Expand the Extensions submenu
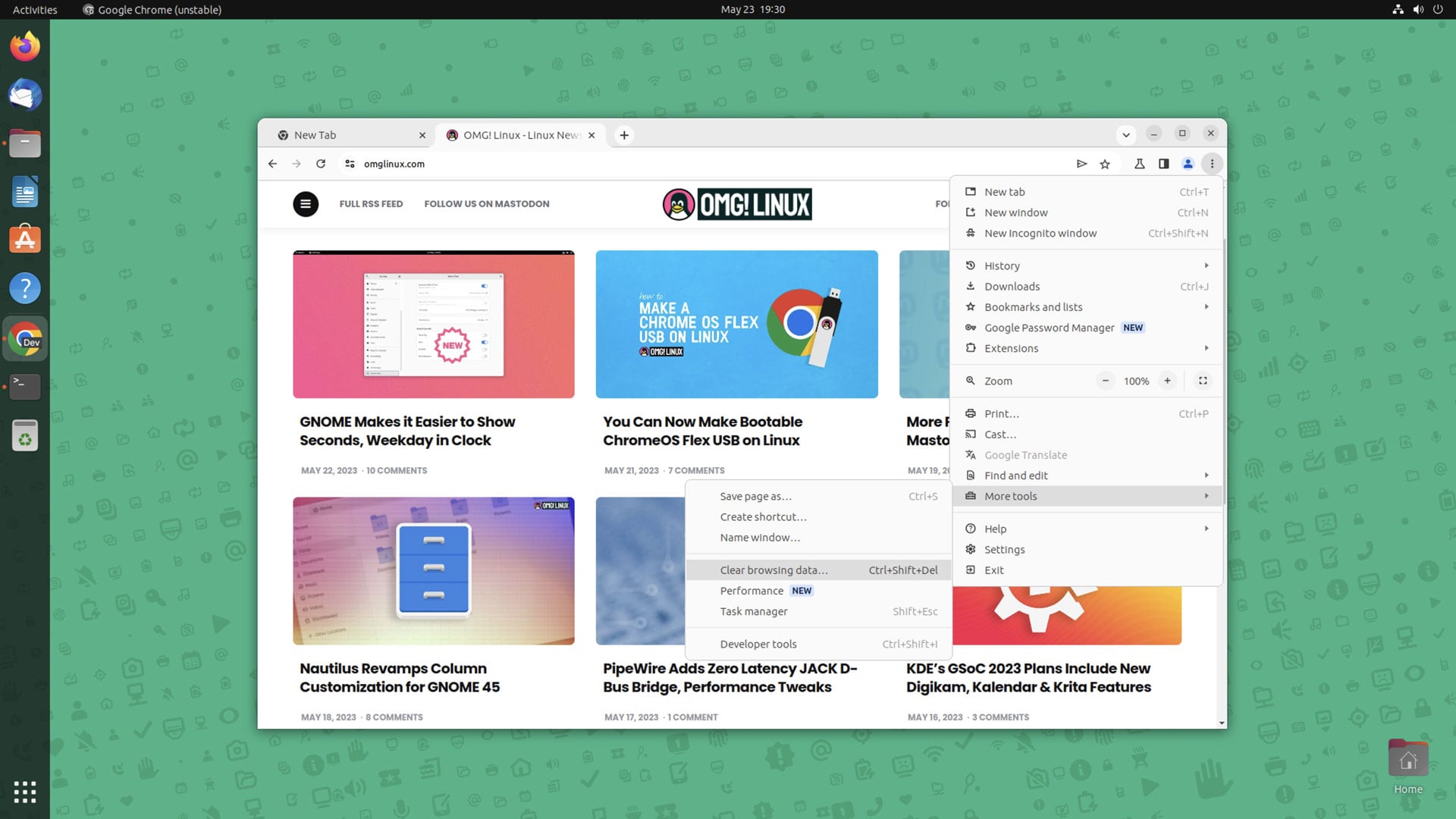This screenshot has height=819, width=1456. [x=1087, y=348]
